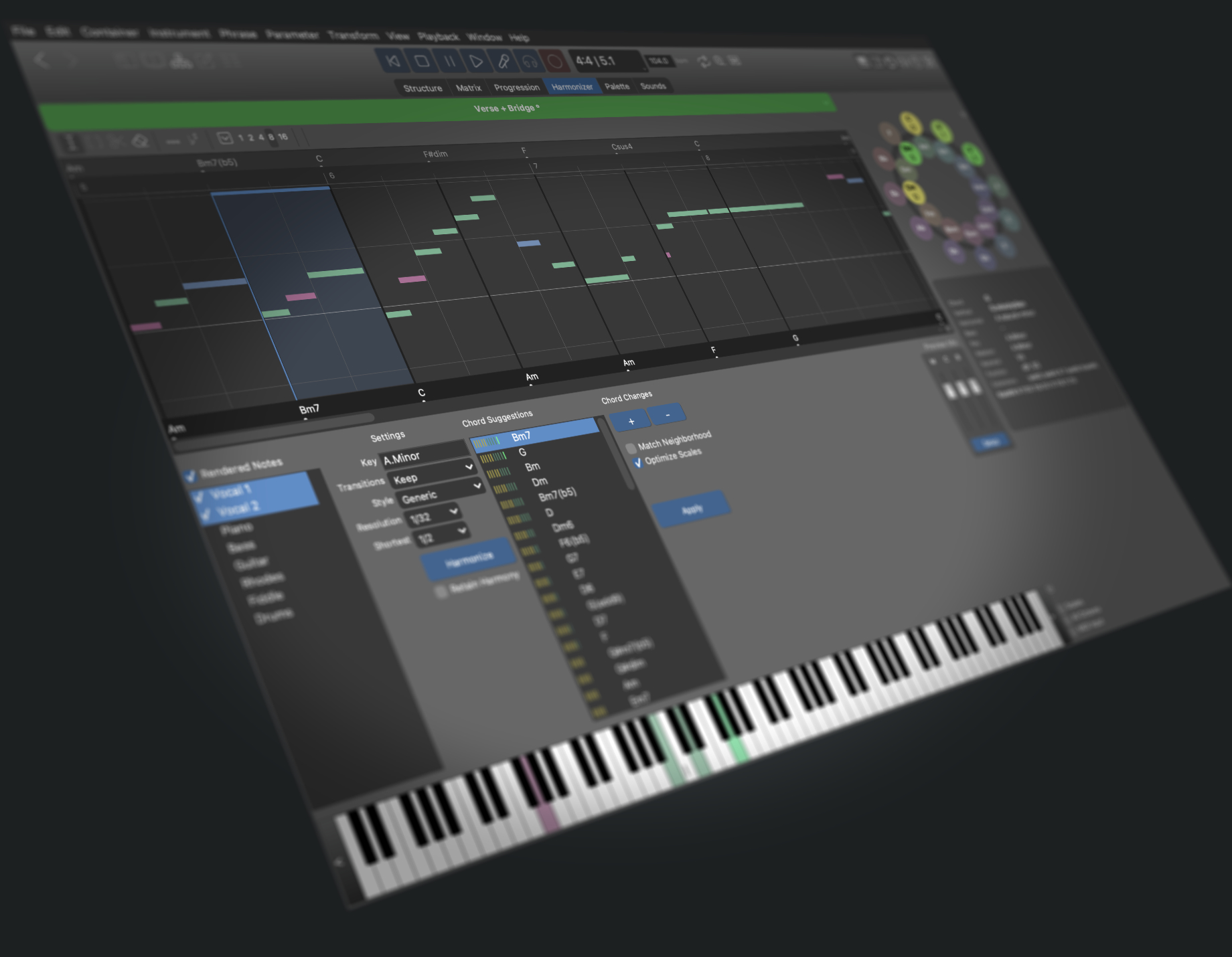Disable the Optimize Scales checkbox
The image size is (1232, 957).
pos(637,462)
